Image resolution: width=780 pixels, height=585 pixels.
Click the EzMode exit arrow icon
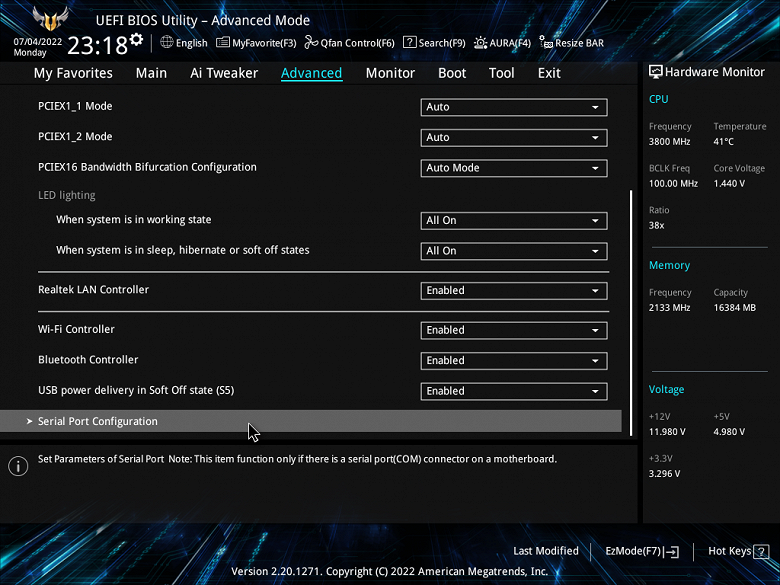(671, 551)
